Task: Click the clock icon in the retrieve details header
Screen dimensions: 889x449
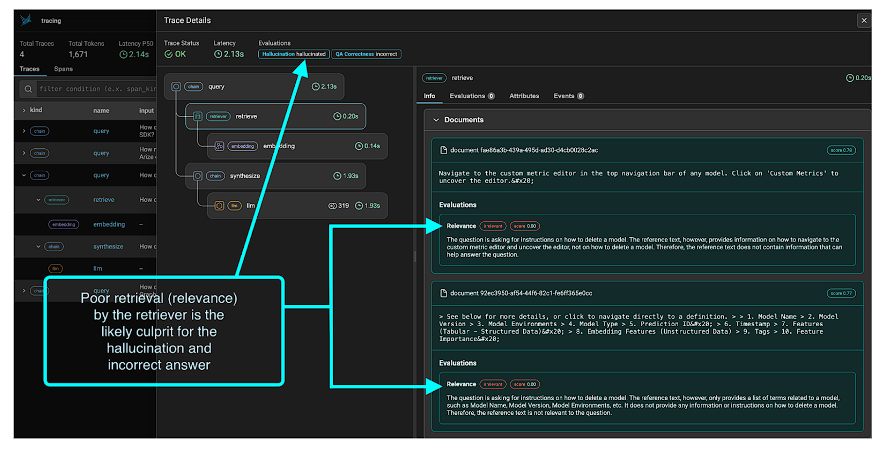Action: coord(850,78)
